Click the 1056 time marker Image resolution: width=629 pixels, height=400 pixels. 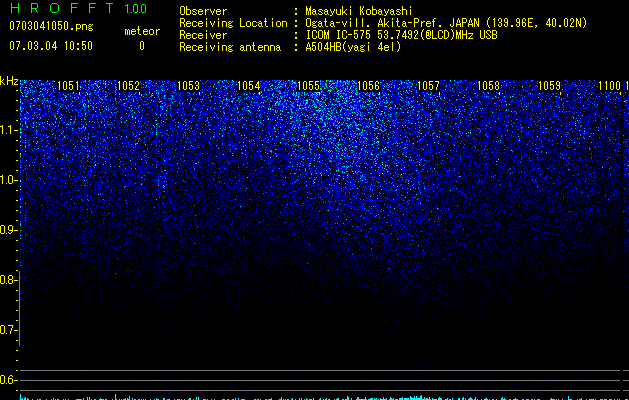368,86
